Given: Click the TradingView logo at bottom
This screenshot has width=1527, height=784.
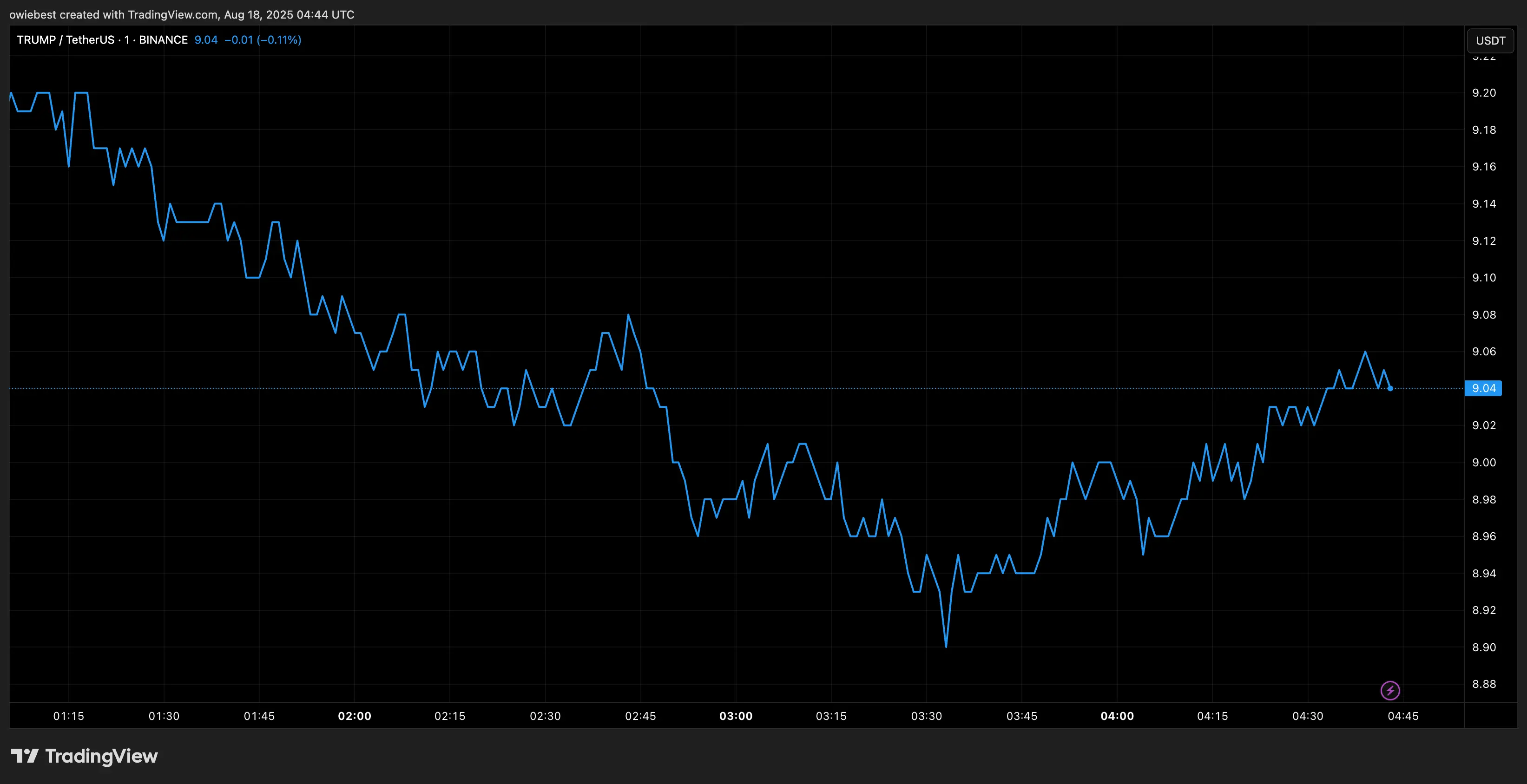Looking at the screenshot, I should point(84,756).
